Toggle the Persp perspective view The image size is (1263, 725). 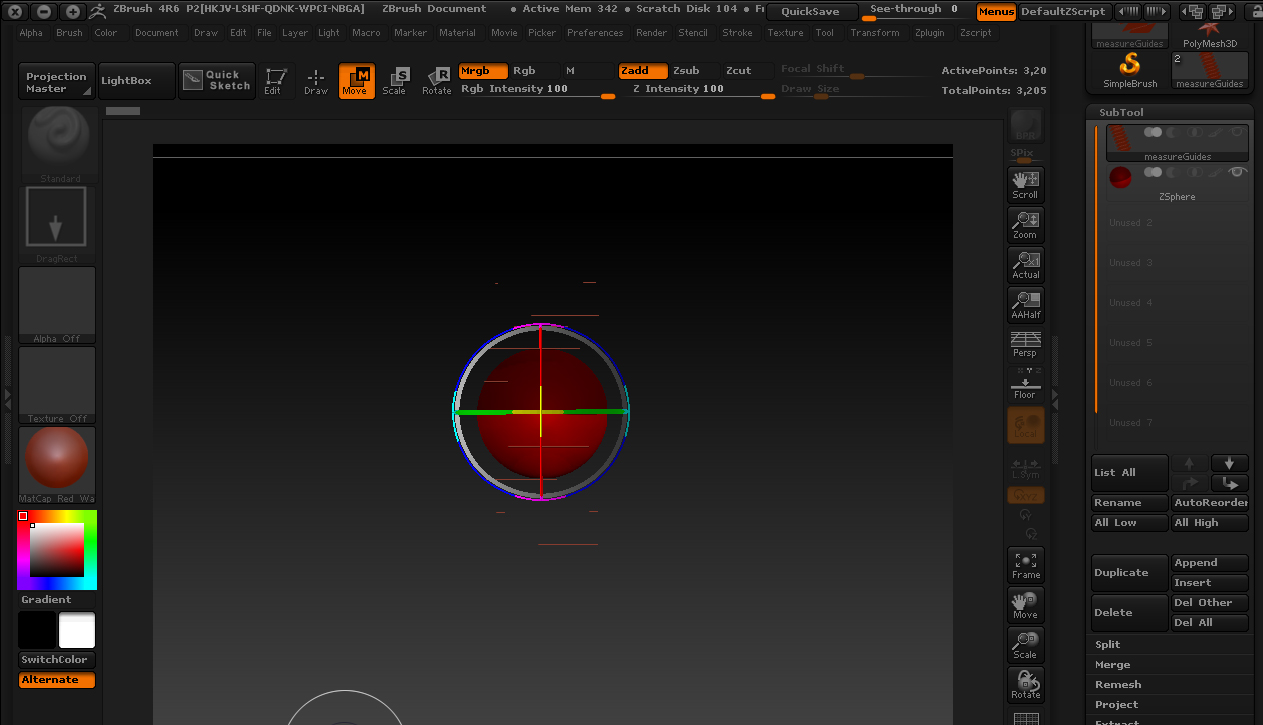point(1025,345)
